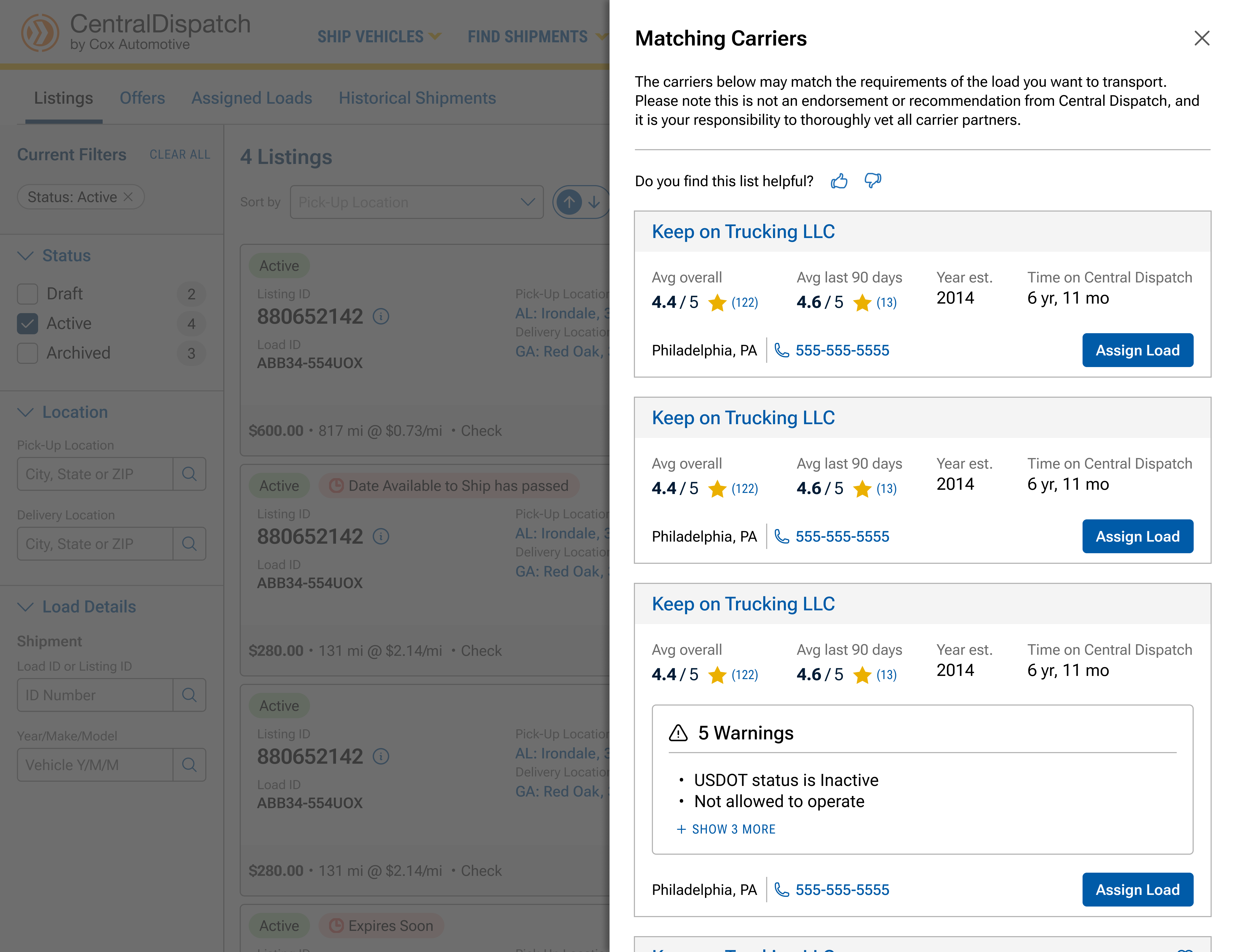Open the Sort by Pick-Up Location dropdown

click(x=416, y=202)
